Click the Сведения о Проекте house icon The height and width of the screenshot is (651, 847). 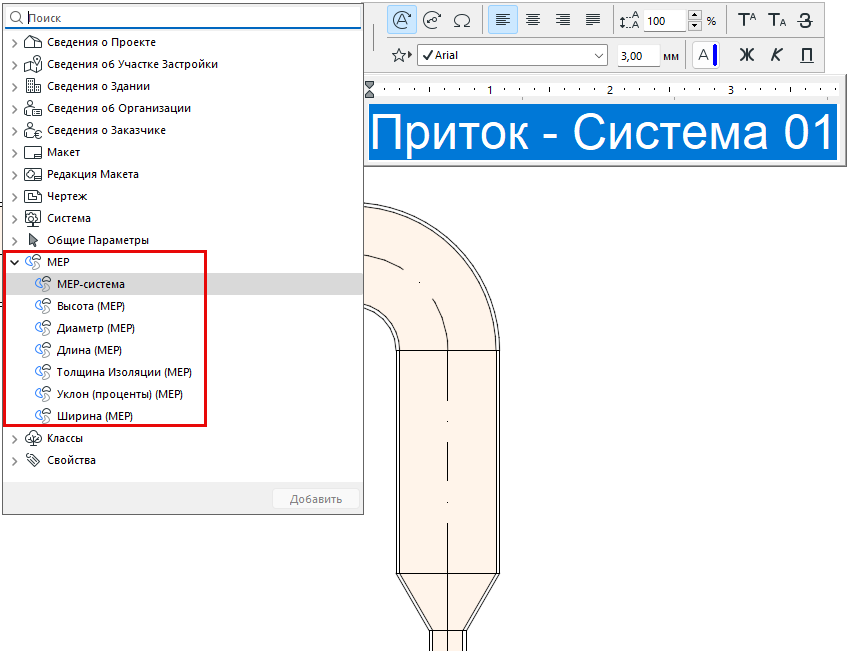click(x=33, y=42)
